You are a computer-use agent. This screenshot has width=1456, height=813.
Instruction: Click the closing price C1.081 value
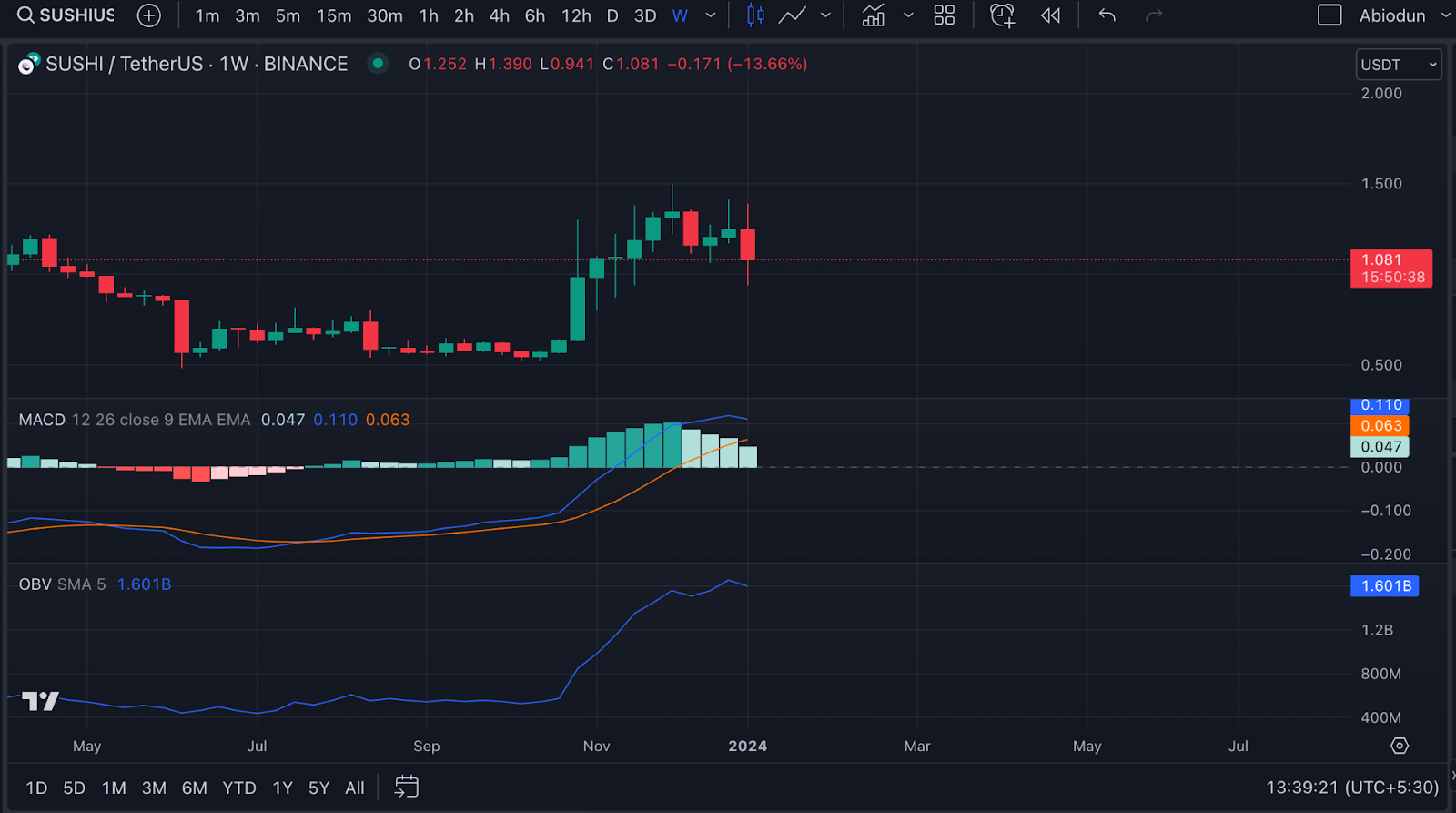[631, 64]
